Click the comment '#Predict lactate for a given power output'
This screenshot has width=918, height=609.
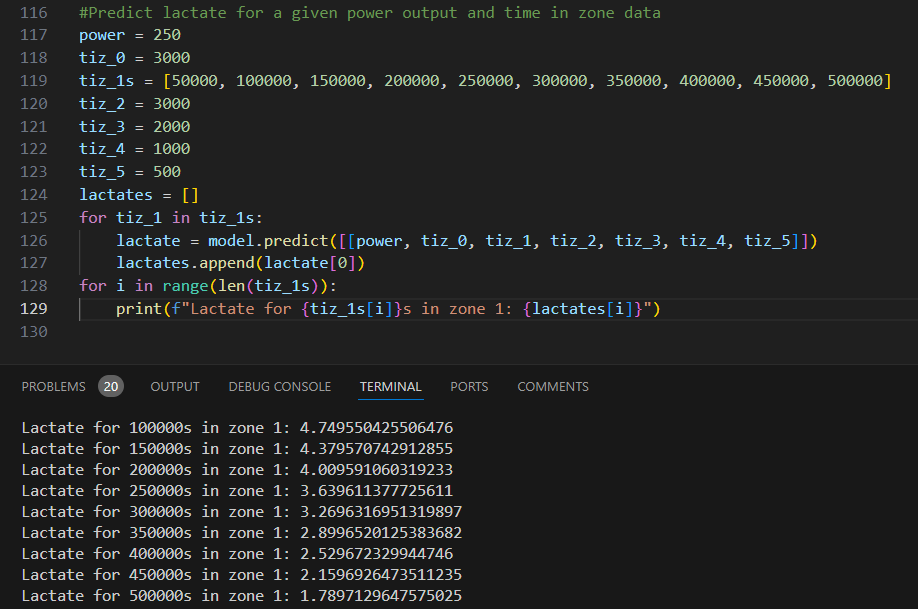pos(268,13)
